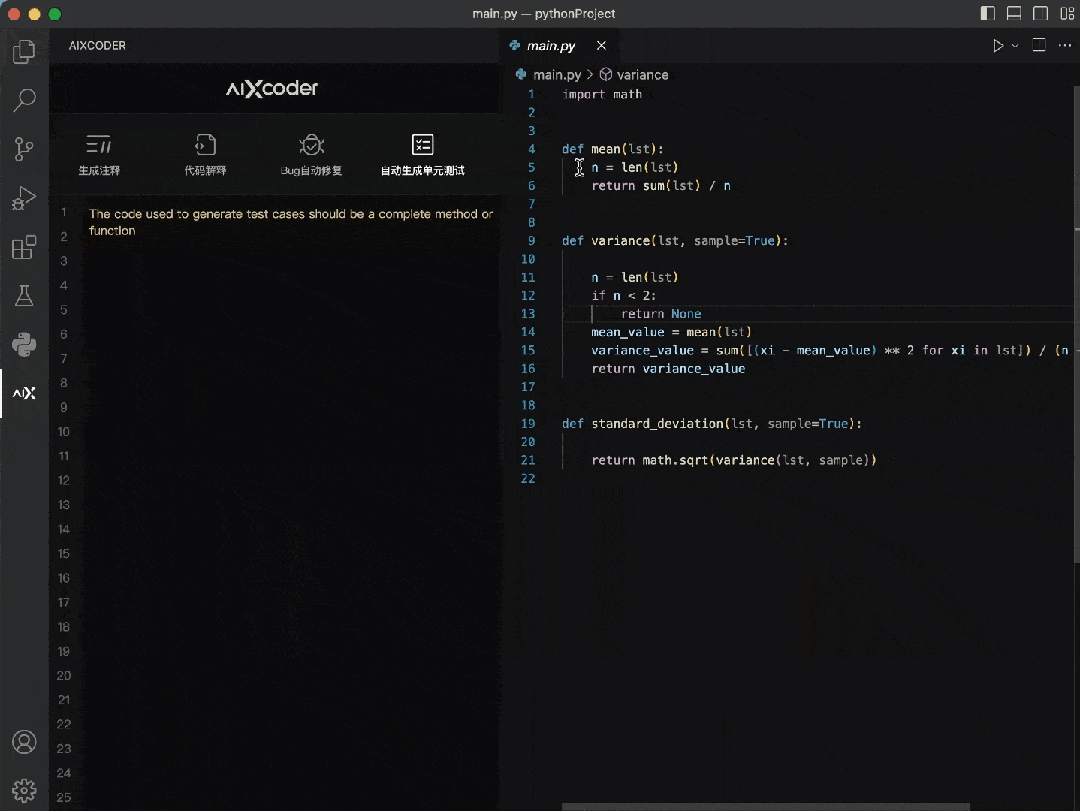Open the Run and Debug view

pos(24,198)
